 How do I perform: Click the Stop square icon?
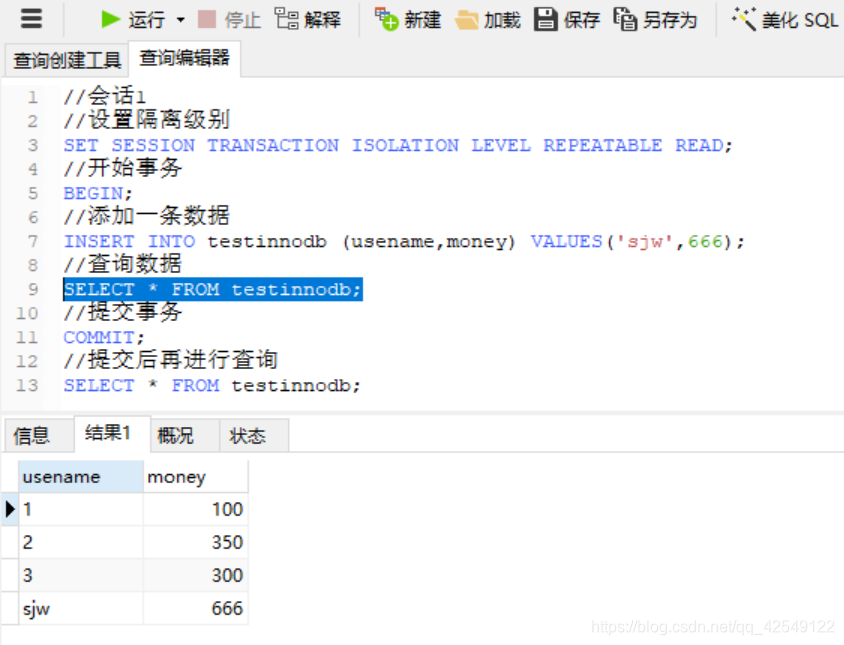[x=207, y=20]
